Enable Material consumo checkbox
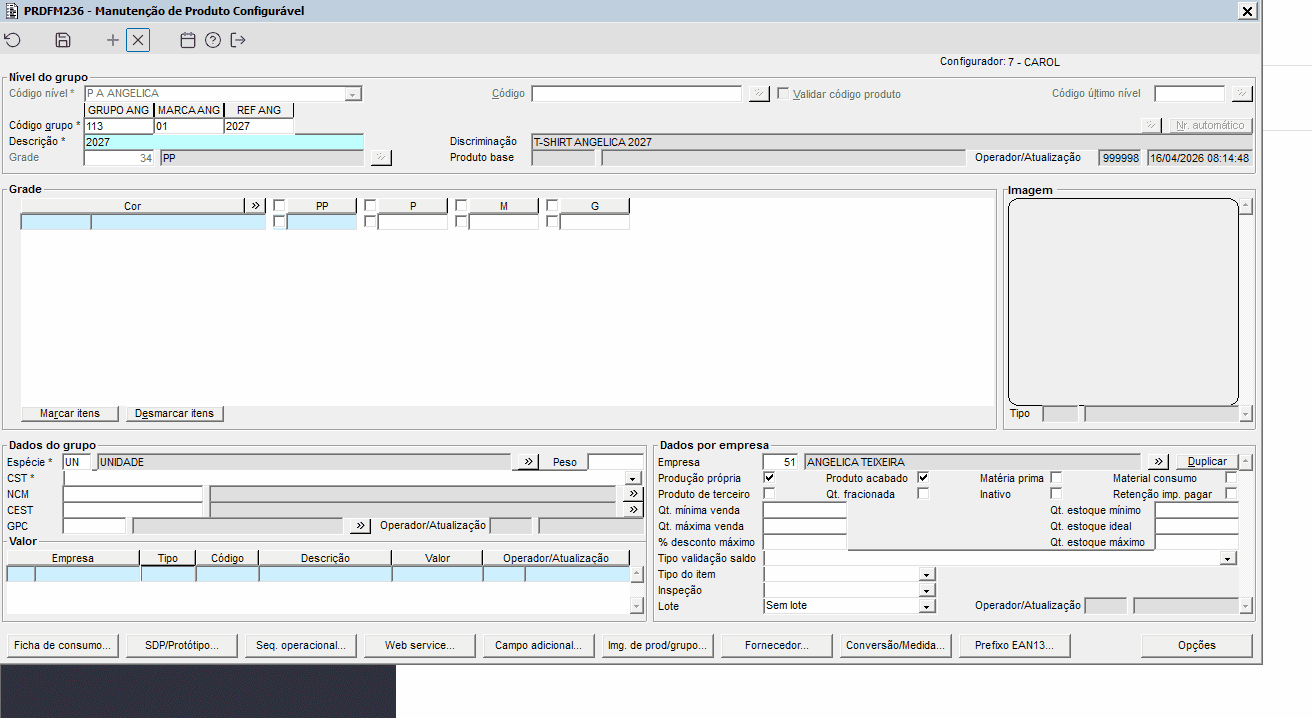Screen dimensions: 1312x718 1231,478
